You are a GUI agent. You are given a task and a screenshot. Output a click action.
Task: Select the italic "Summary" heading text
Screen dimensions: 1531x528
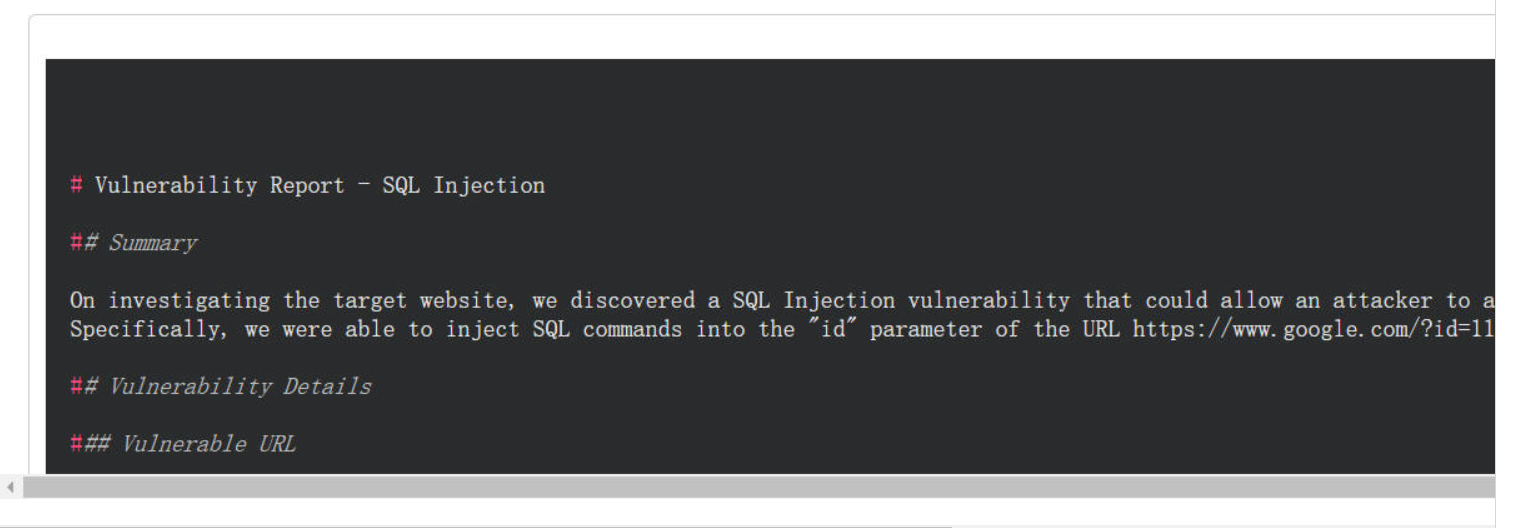(x=152, y=243)
